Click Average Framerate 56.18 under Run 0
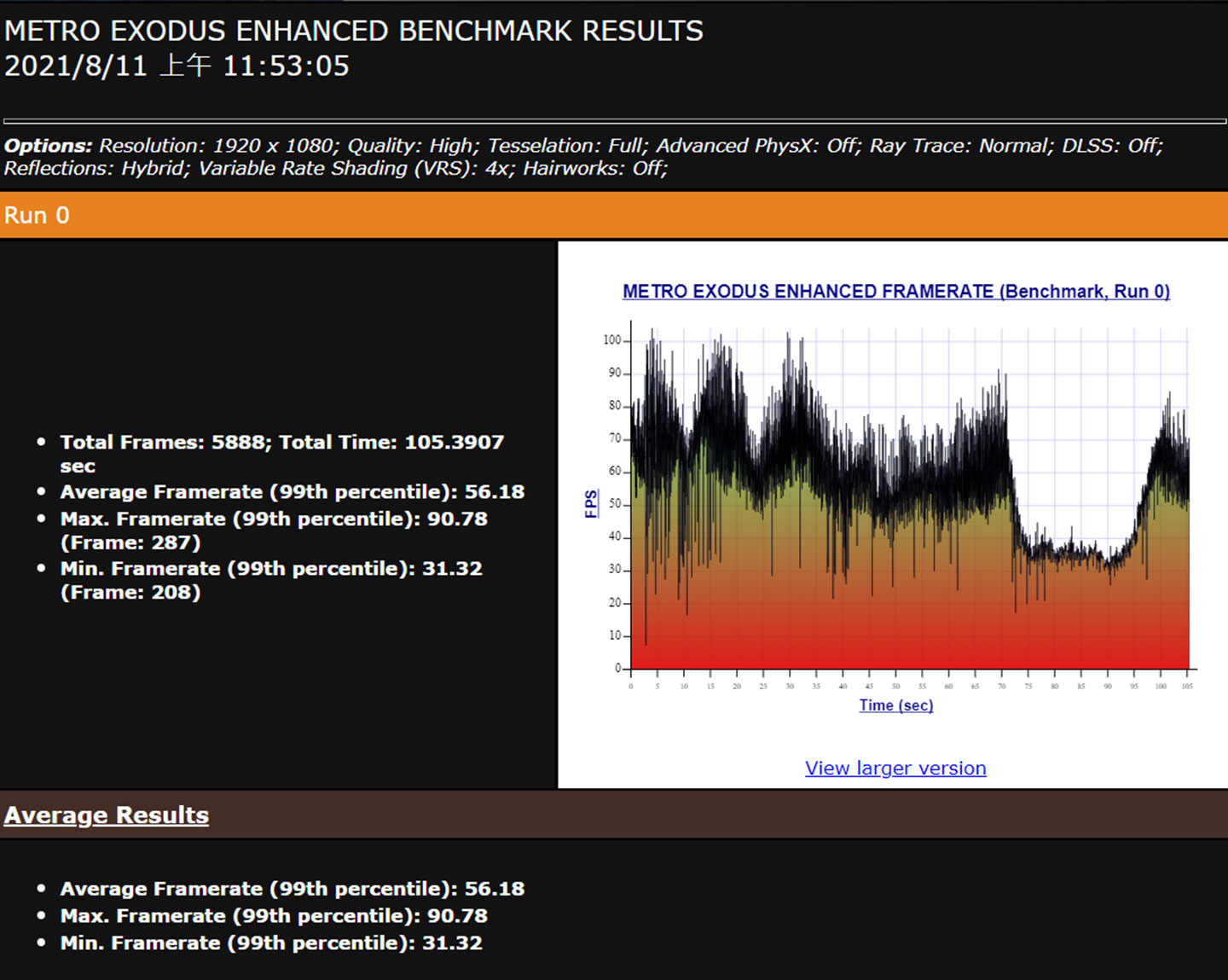The height and width of the screenshot is (980, 1228). click(x=292, y=492)
